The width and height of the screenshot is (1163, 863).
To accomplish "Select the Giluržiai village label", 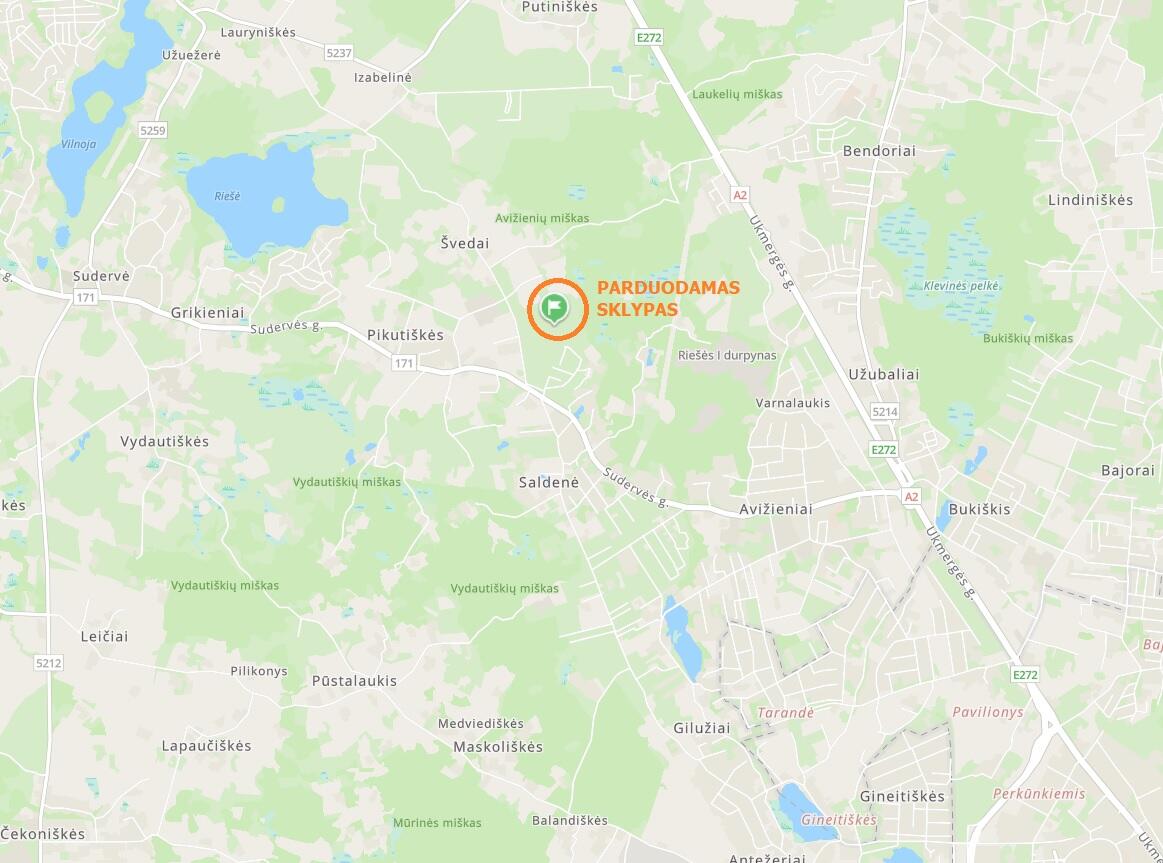I will coord(702,728).
